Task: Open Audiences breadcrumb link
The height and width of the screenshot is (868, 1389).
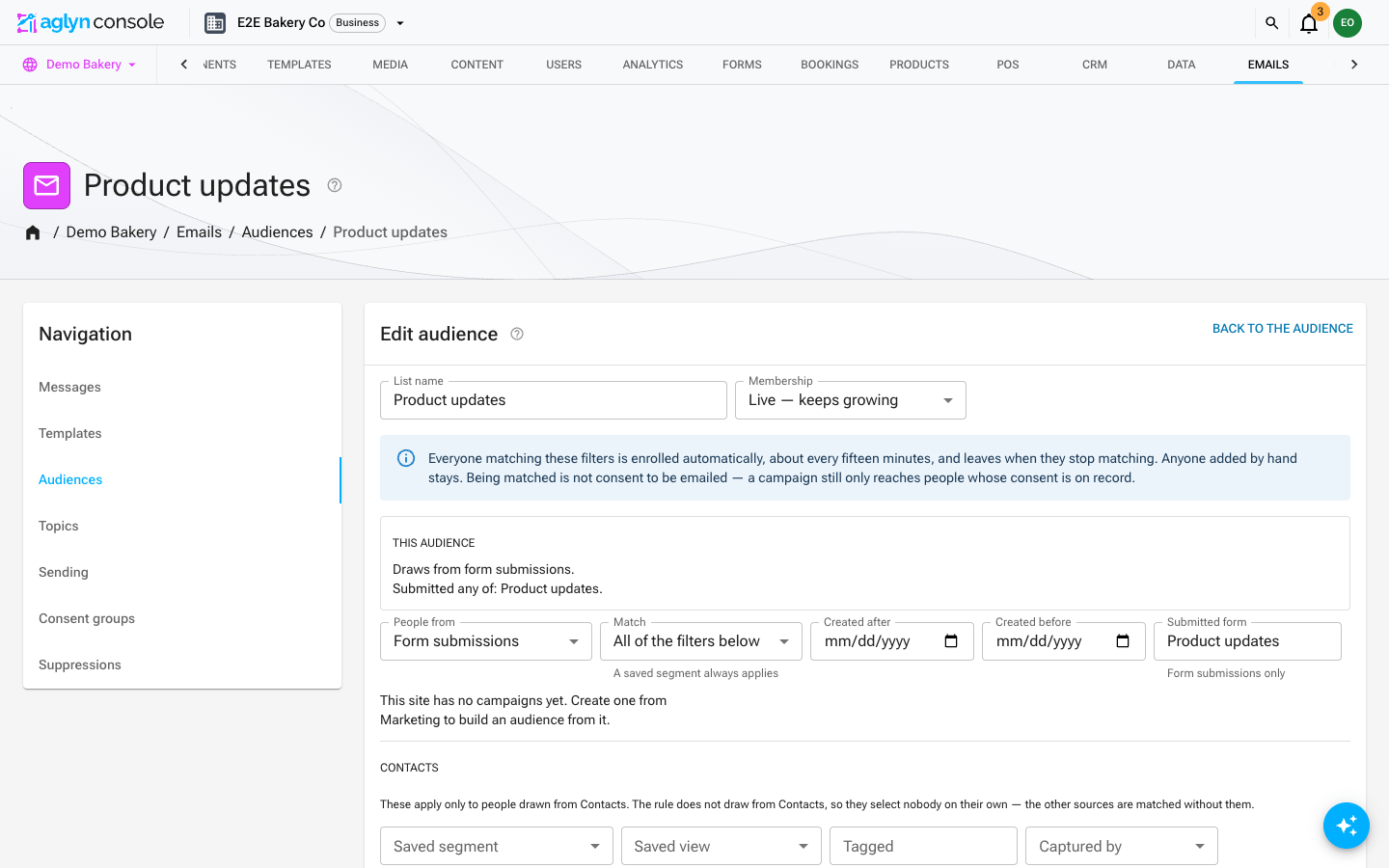Action: (x=277, y=232)
